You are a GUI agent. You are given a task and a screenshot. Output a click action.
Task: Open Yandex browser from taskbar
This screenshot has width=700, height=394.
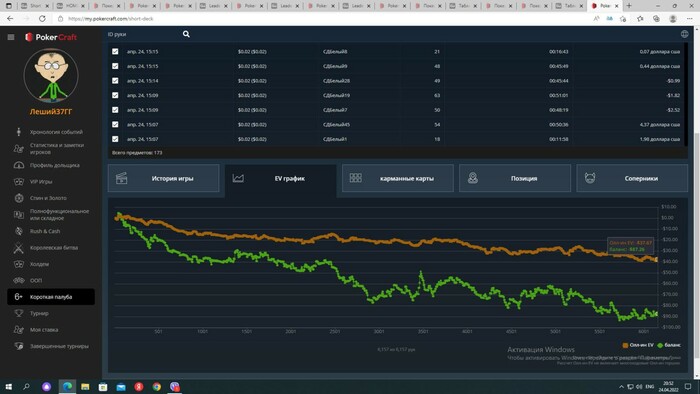tap(138, 386)
